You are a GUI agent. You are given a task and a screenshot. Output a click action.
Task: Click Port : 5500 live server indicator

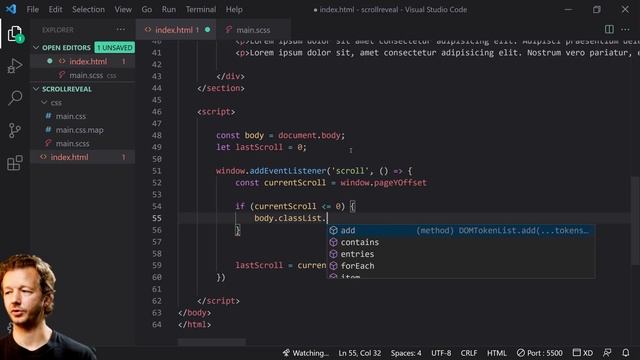tap(539, 353)
